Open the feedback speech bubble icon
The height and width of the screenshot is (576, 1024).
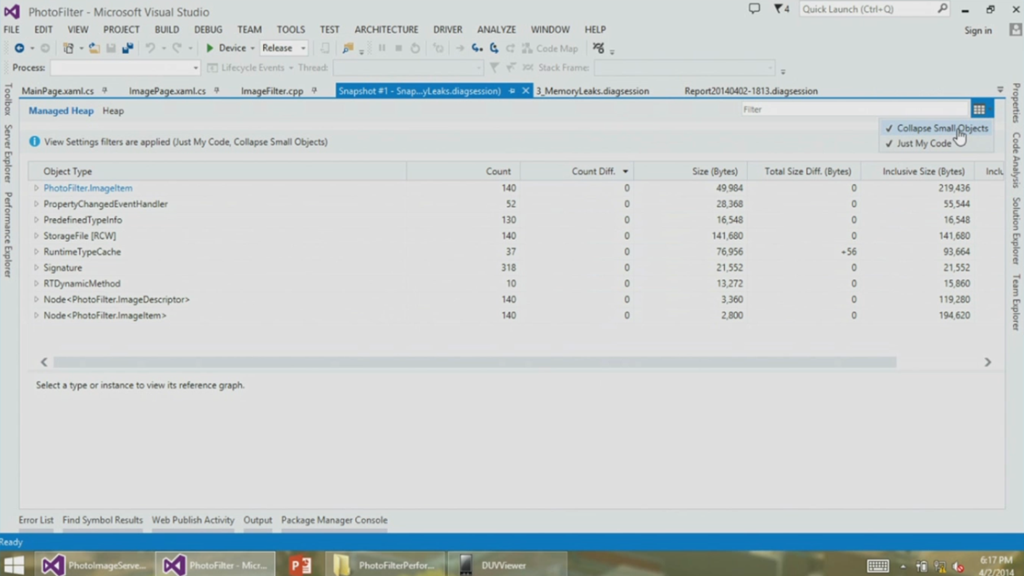(x=754, y=9)
